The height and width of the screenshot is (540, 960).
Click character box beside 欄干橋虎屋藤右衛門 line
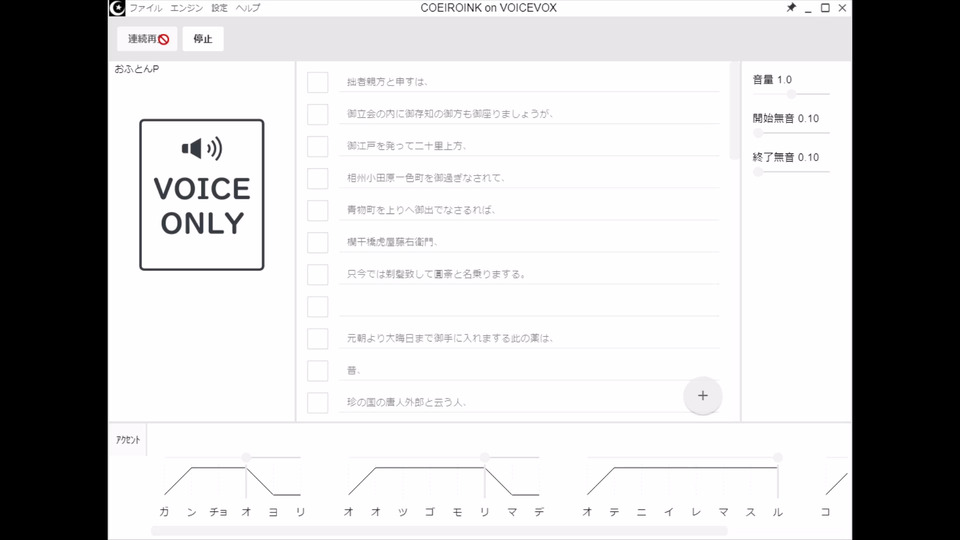coord(318,242)
